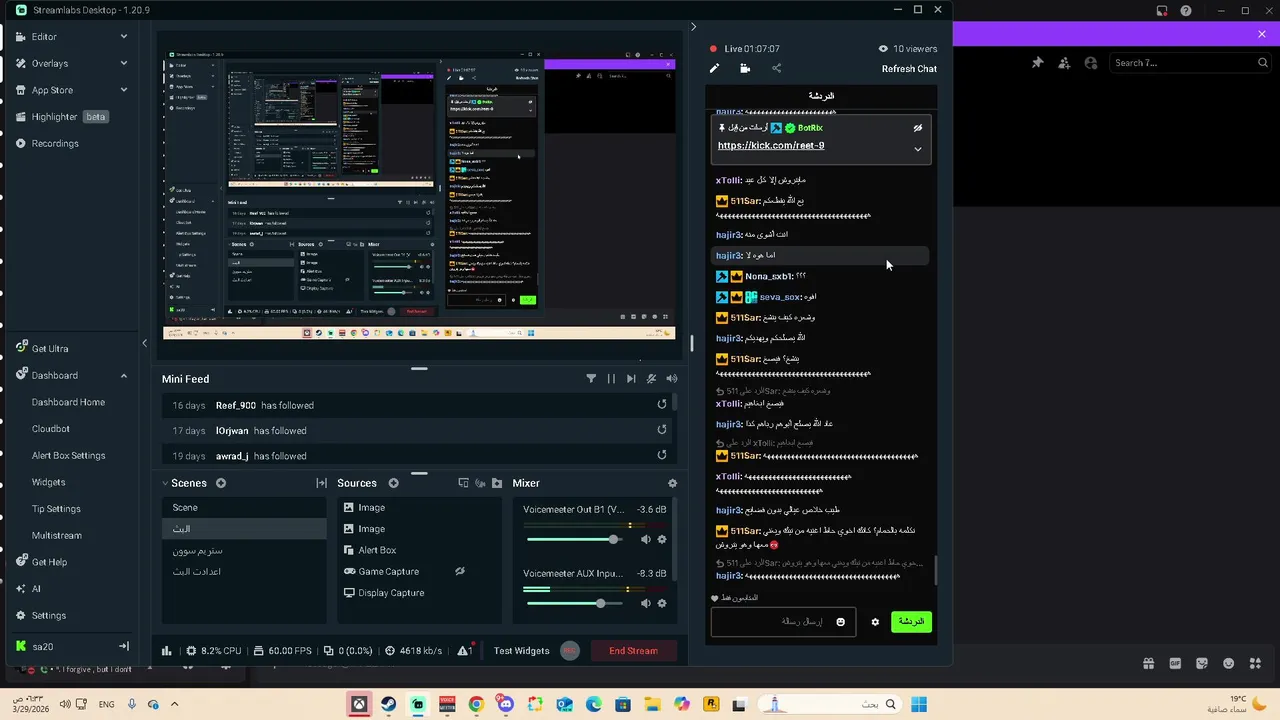This screenshot has height=720, width=1280.
Task: Open the notifications warning icon
Action: tap(464, 651)
